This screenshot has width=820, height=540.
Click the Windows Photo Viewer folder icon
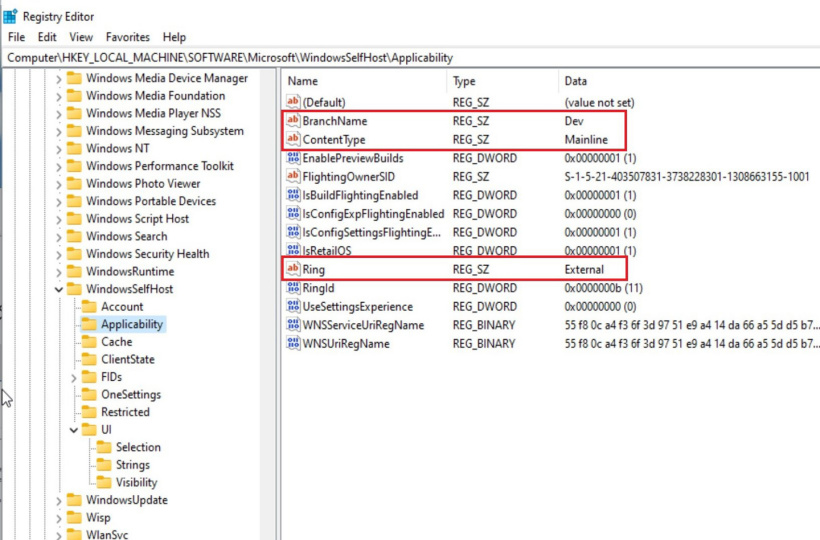pyautogui.click(x=74, y=184)
